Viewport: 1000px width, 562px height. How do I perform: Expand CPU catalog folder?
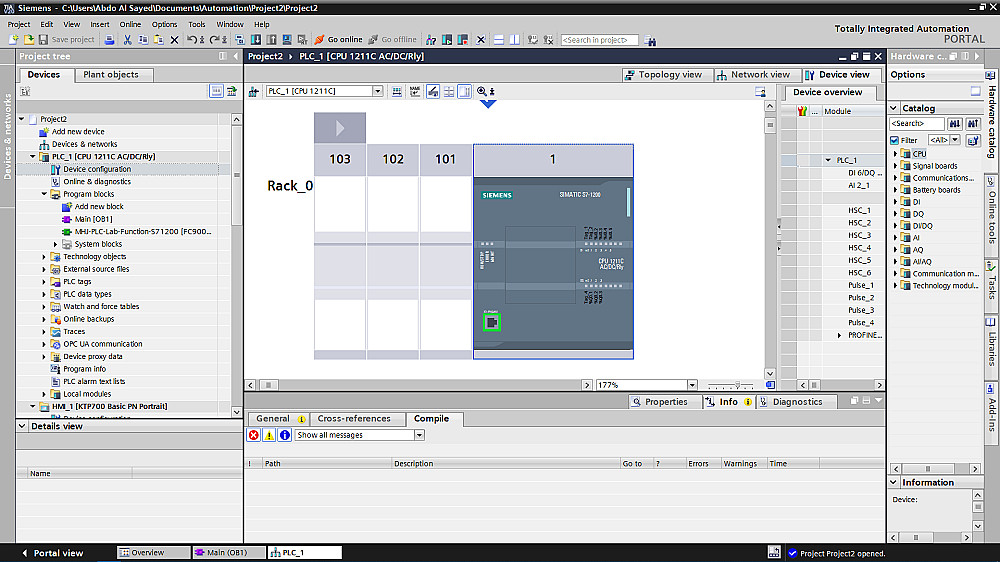tap(895, 154)
